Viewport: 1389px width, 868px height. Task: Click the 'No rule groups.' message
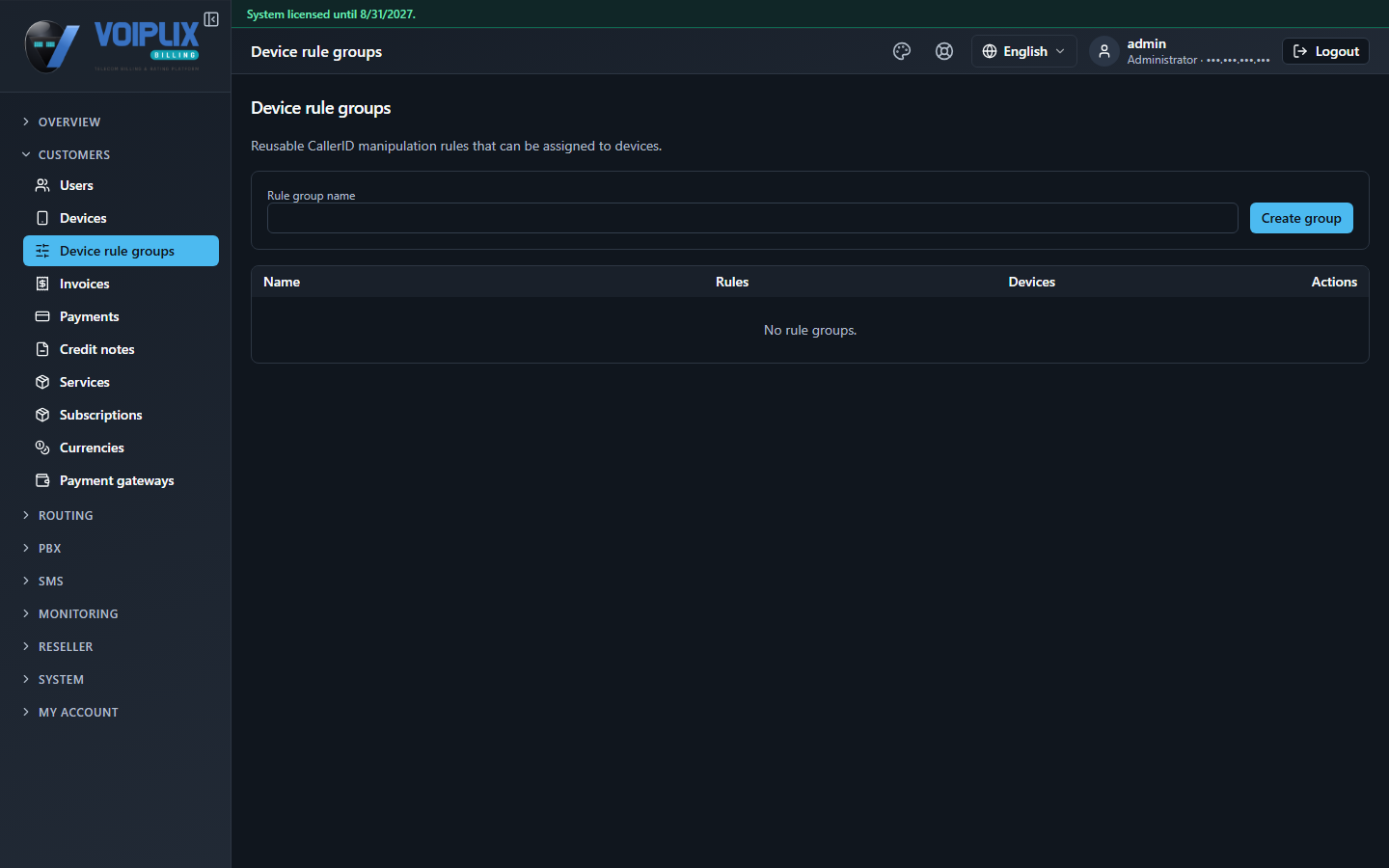(x=810, y=330)
